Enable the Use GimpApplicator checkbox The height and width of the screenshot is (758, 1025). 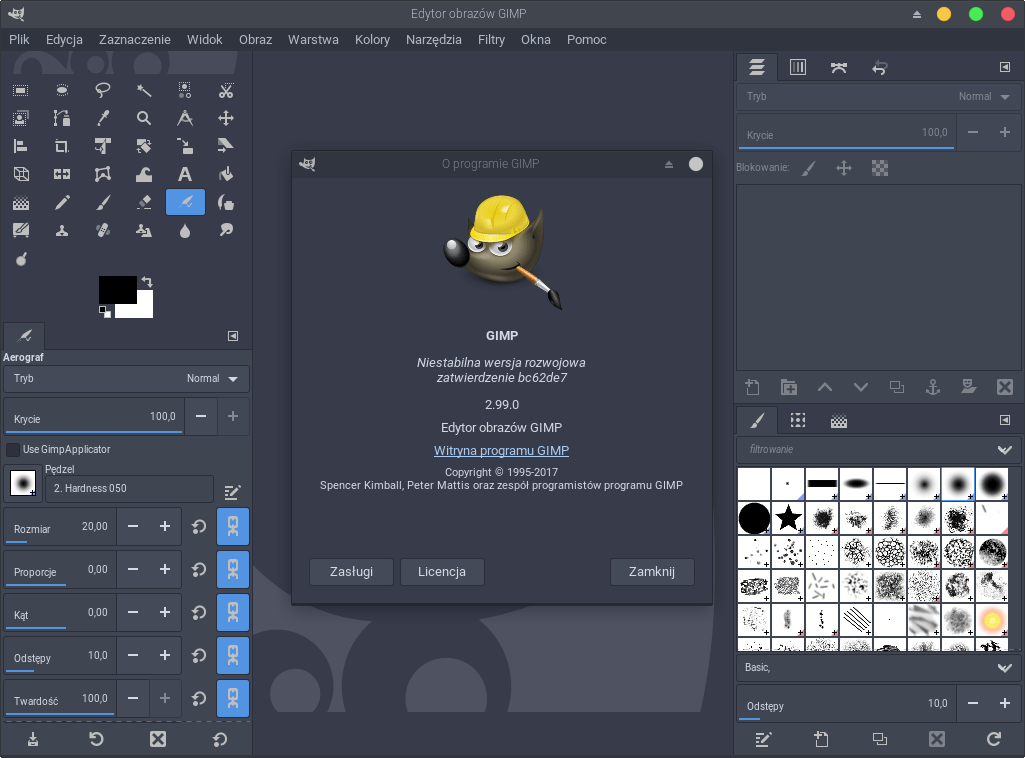13,449
